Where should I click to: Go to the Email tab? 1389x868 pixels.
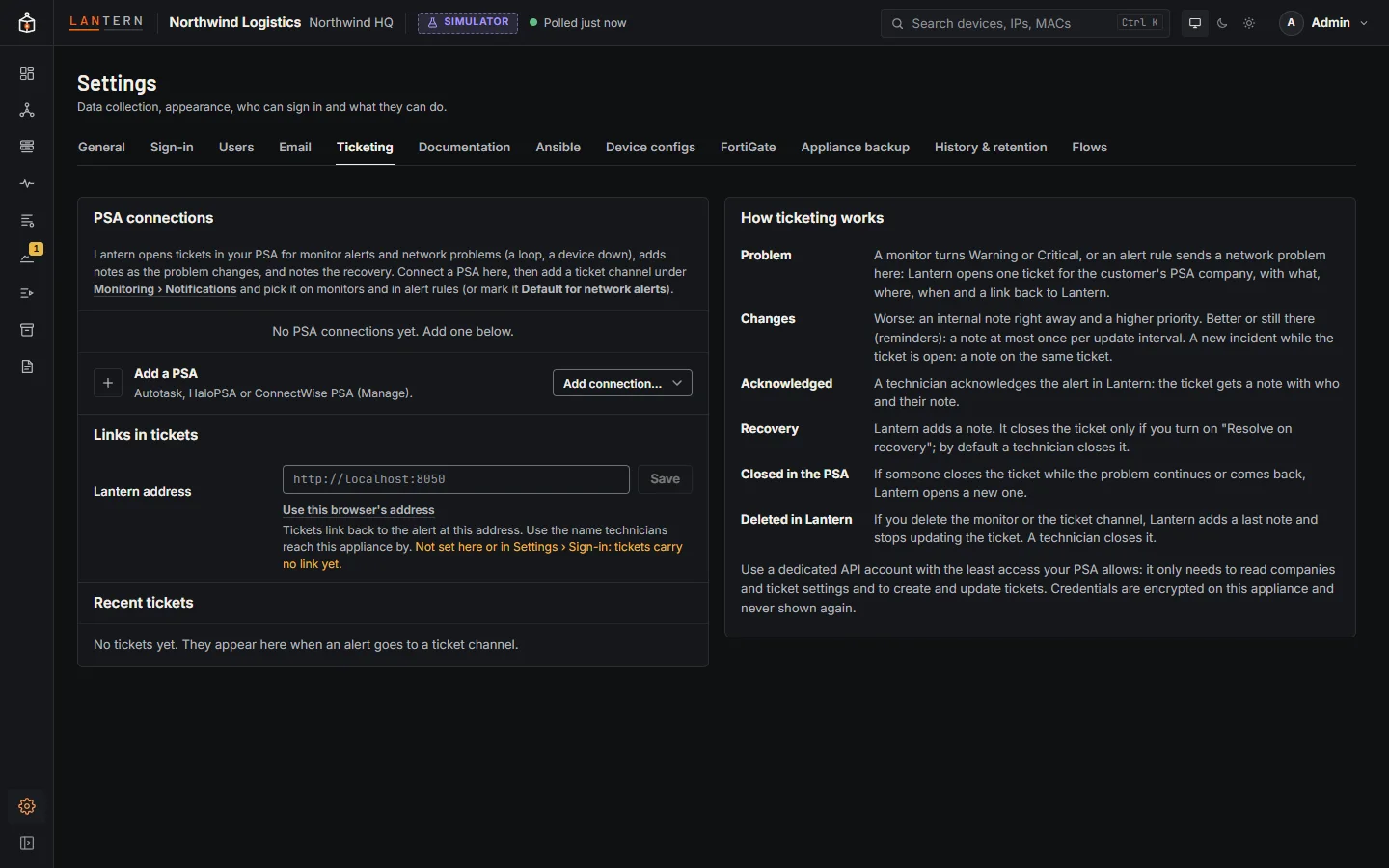[x=295, y=147]
